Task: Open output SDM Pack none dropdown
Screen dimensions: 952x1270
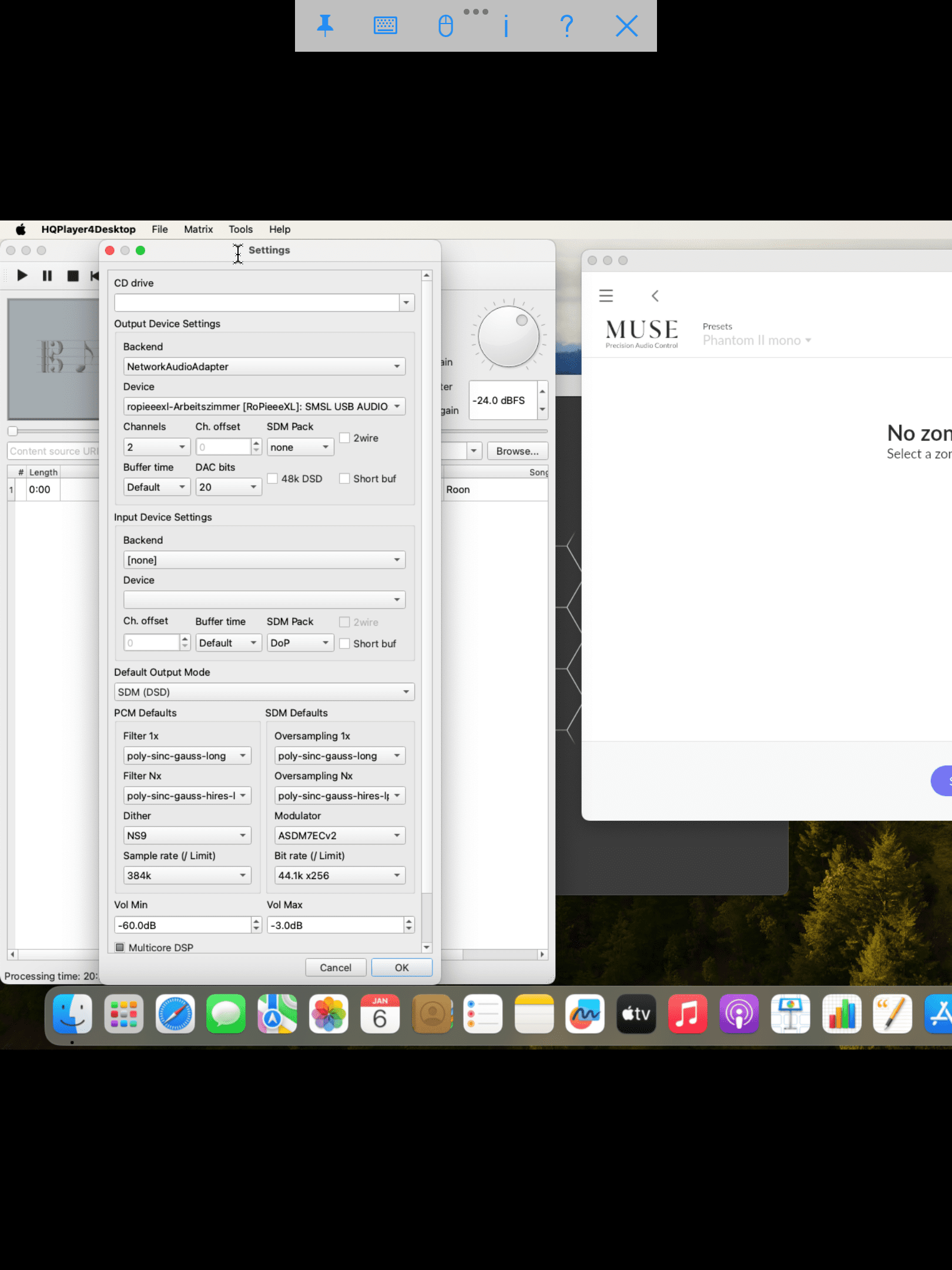Action: pyautogui.click(x=300, y=447)
